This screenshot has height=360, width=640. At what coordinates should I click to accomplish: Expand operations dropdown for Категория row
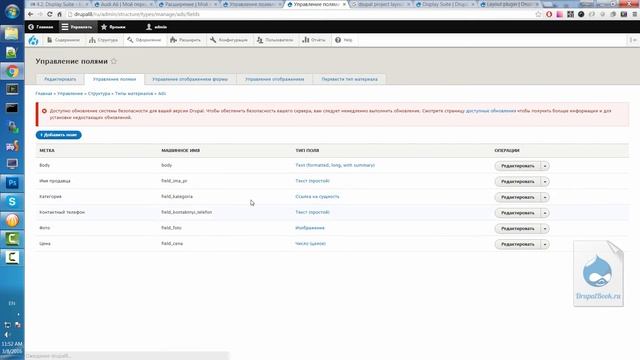545,197
